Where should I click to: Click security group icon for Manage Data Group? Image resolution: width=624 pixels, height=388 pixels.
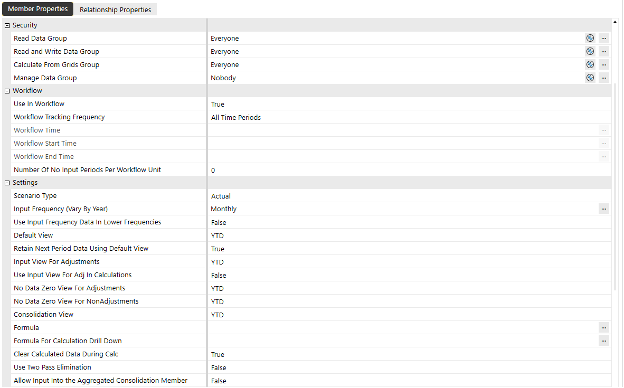(590, 78)
